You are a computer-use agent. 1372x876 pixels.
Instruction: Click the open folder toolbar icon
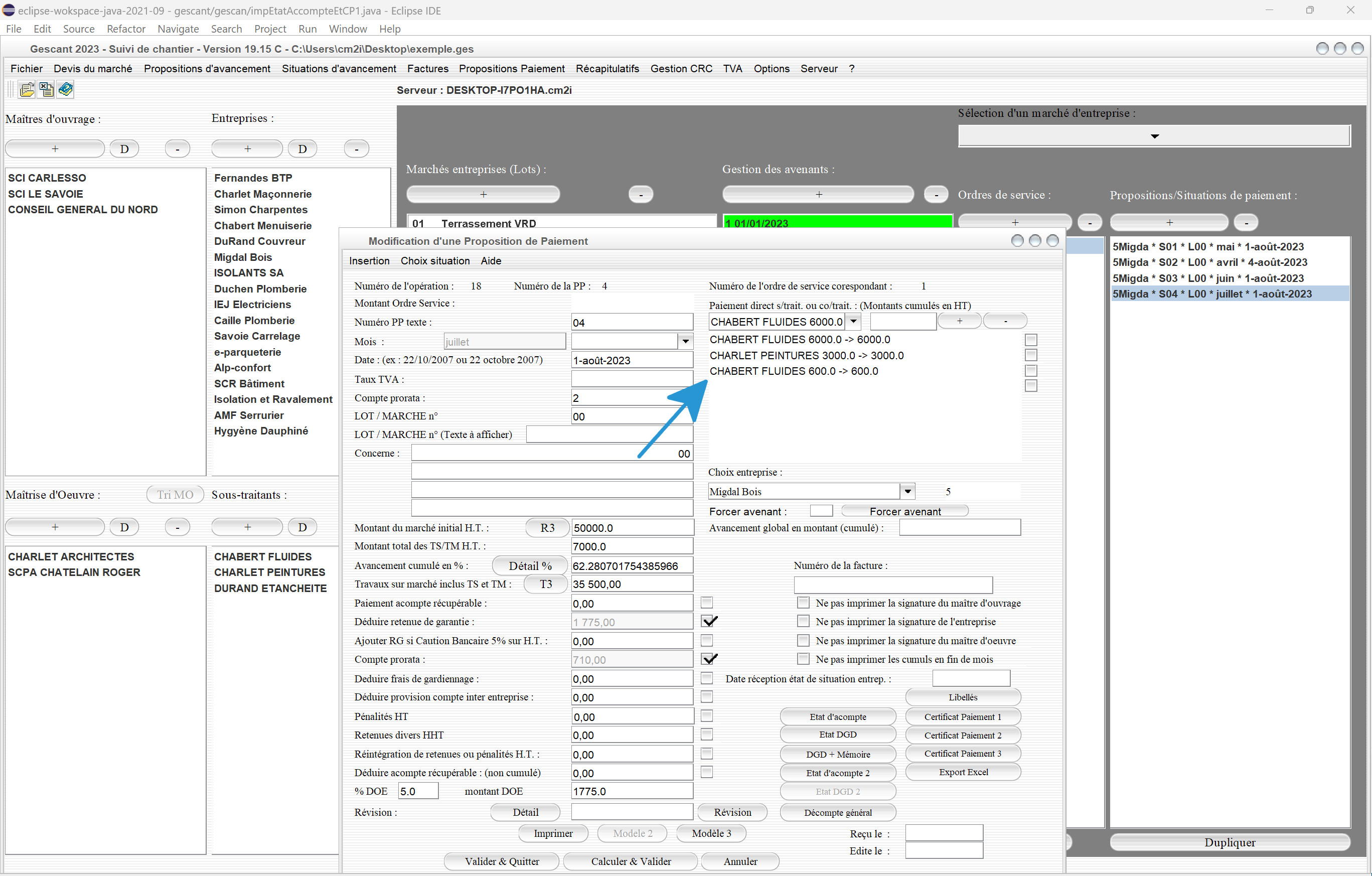[x=27, y=89]
